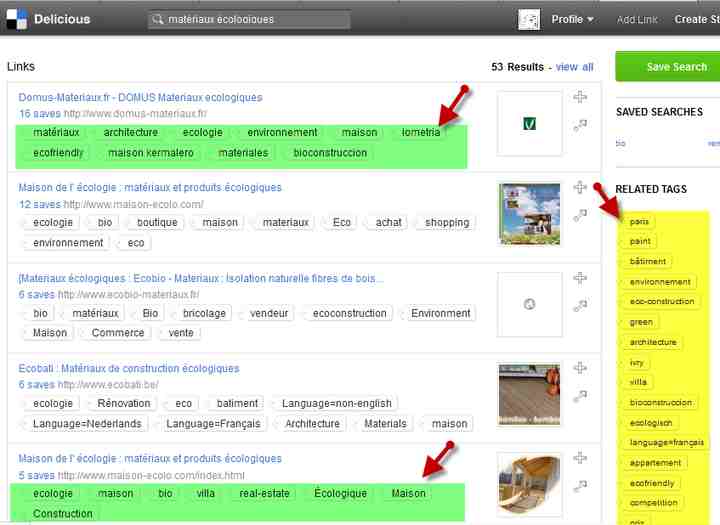Click the Language=non-english tag
The image size is (720, 525).
(x=337, y=404)
